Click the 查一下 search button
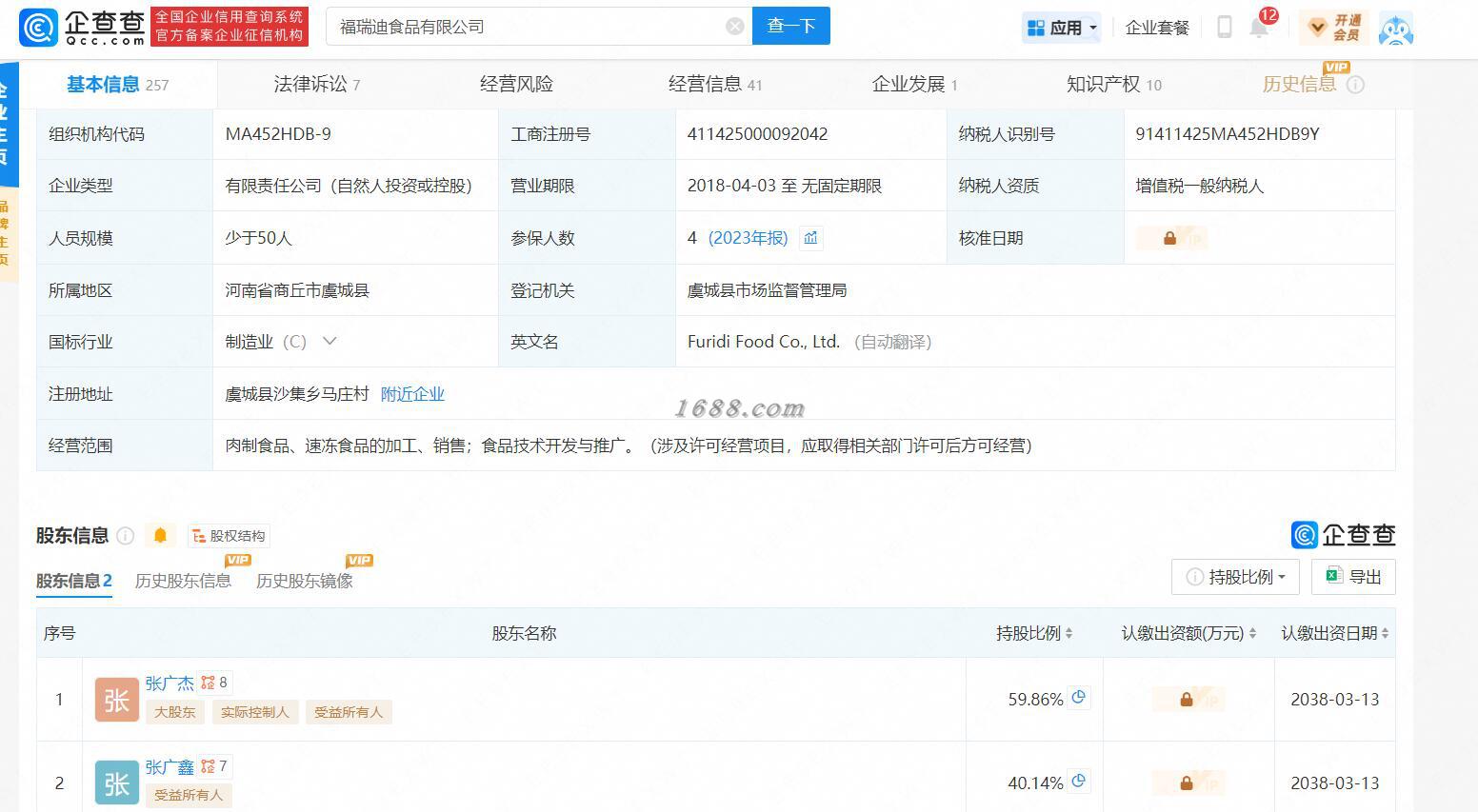The width and height of the screenshot is (1478, 812). coord(791,26)
